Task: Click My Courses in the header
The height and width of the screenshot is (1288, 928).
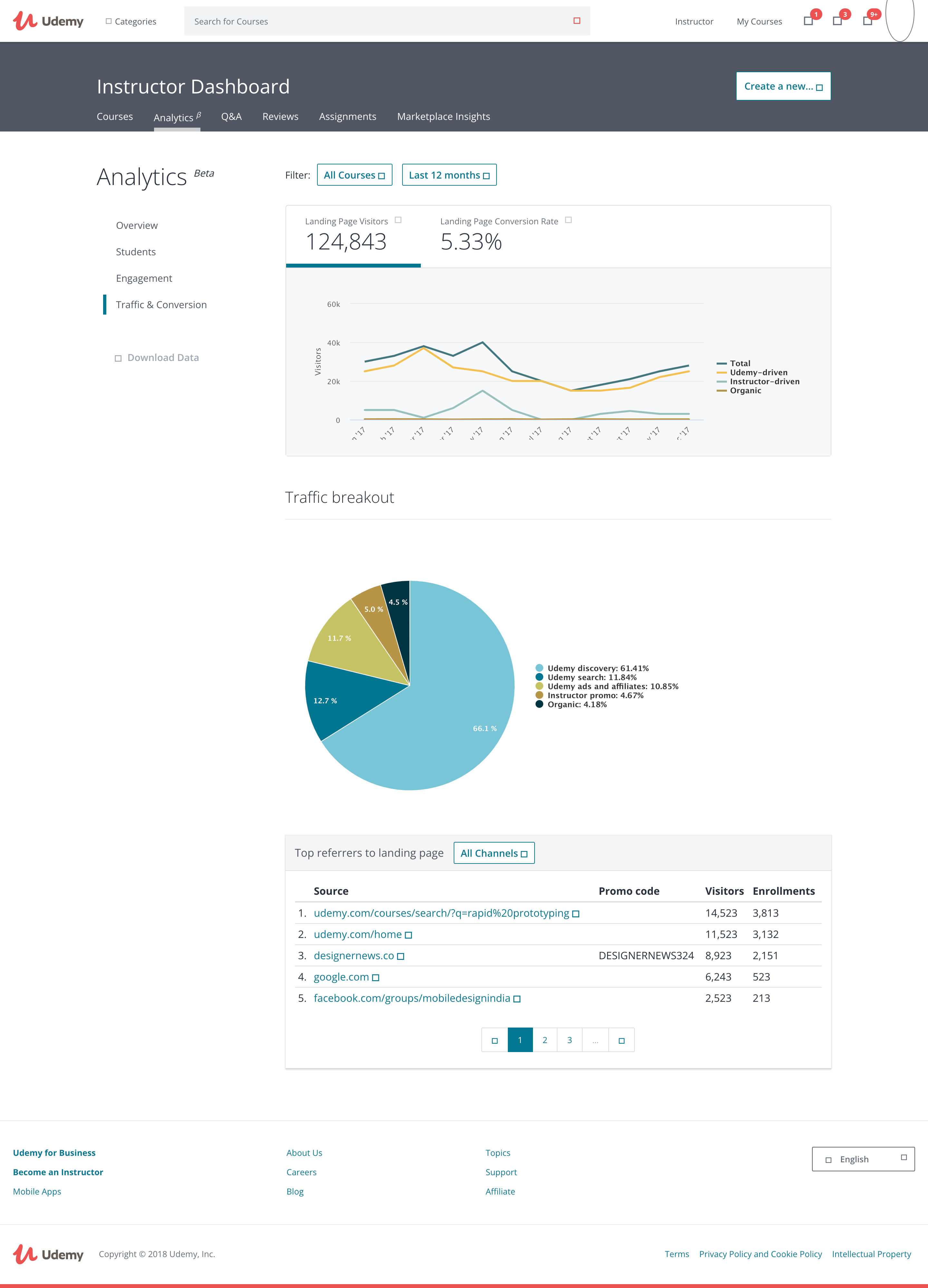Action: click(x=759, y=22)
